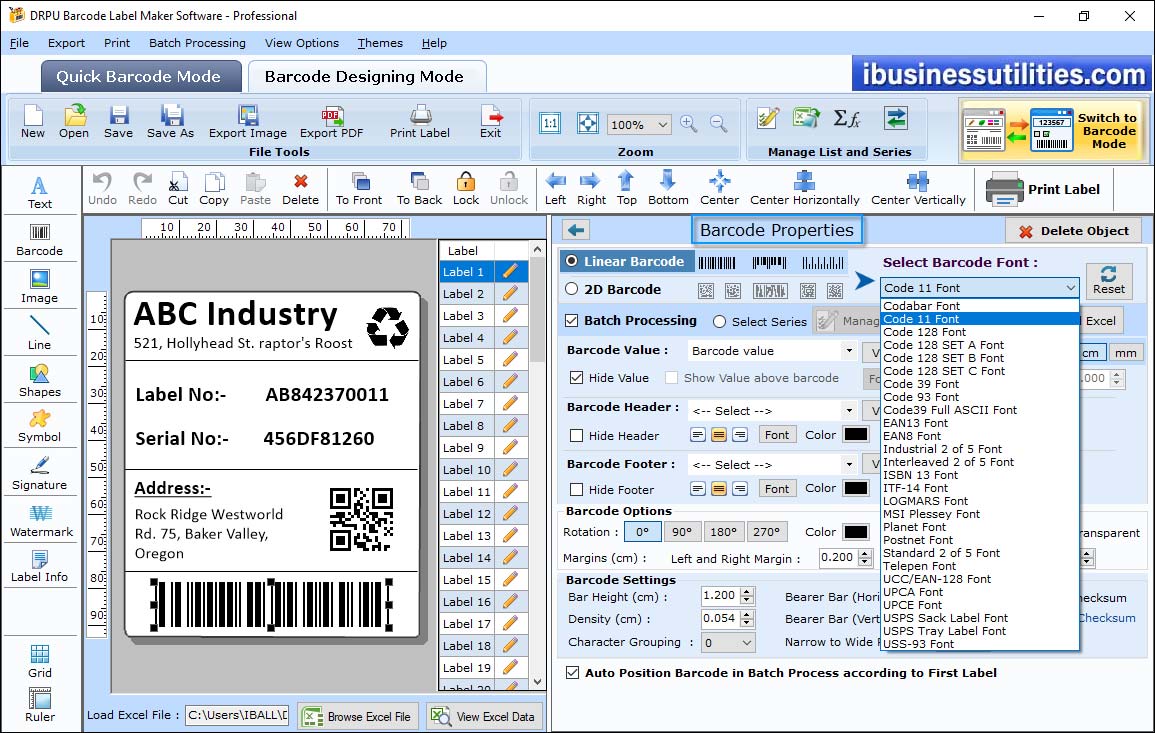The width and height of the screenshot is (1155, 733).
Task: Choose Save As in File Tools
Action: (170, 122)
